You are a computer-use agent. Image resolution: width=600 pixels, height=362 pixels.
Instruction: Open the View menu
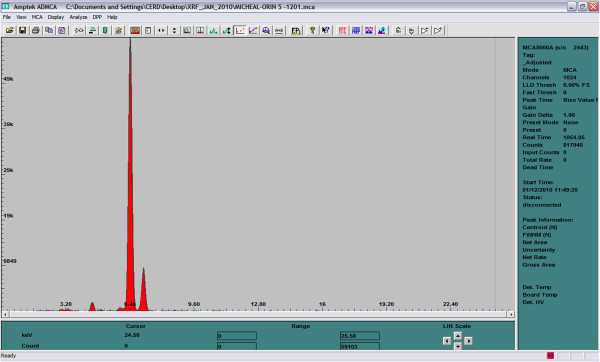click(21, 17)
